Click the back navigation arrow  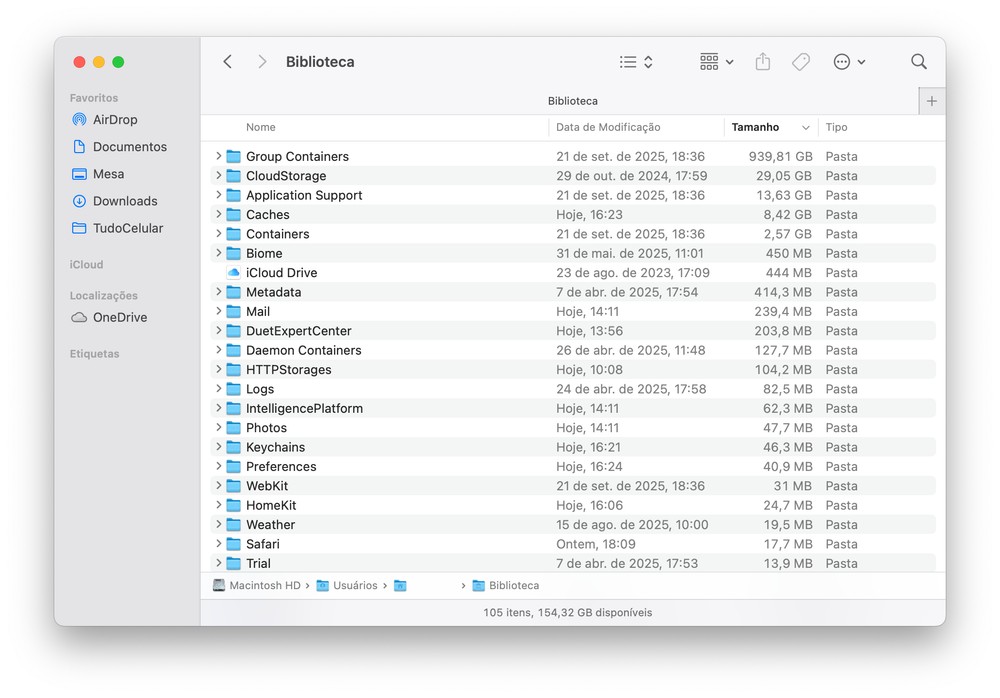[x=228, y=62]
